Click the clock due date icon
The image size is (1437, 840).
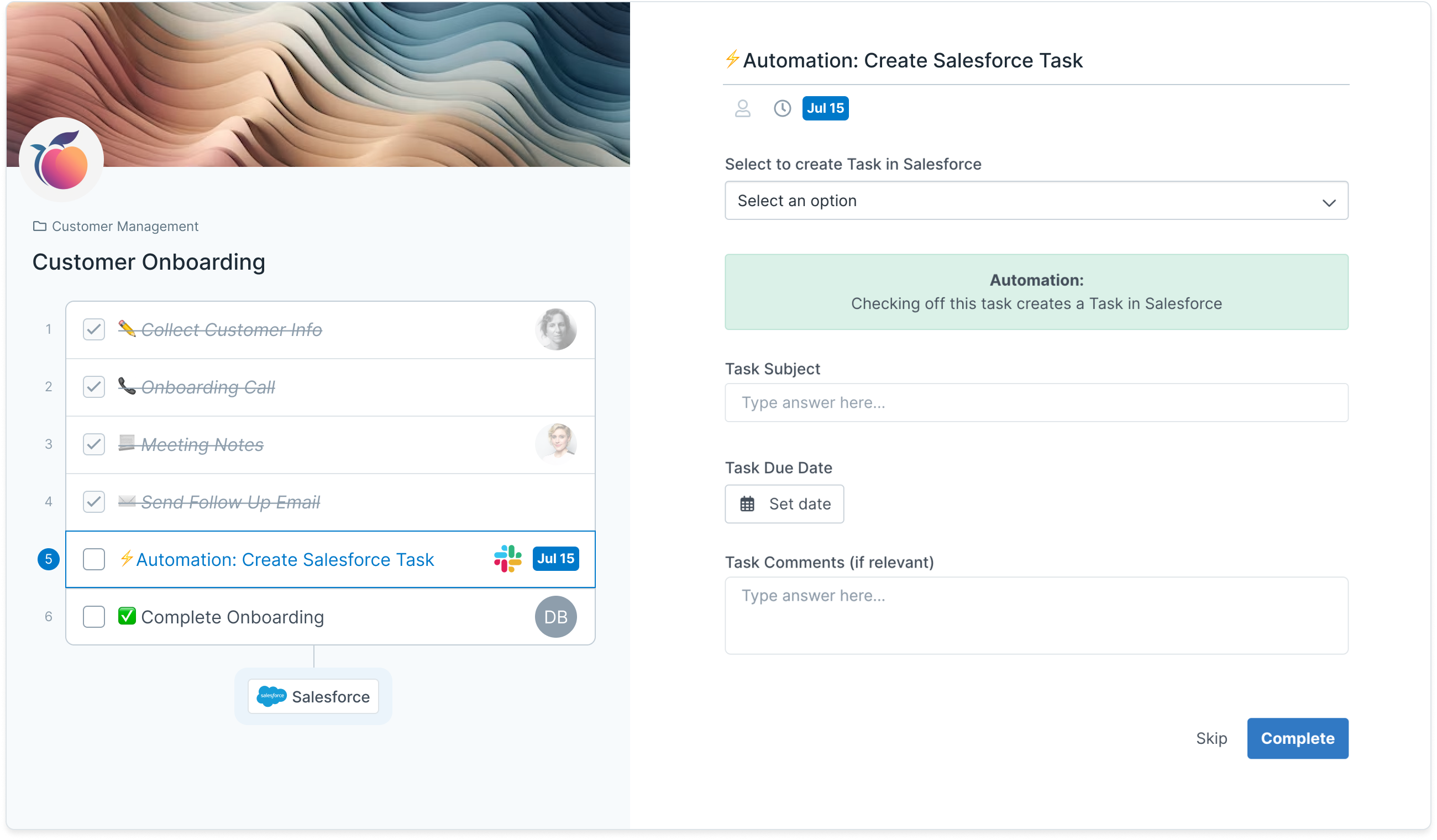click(783, 108)
